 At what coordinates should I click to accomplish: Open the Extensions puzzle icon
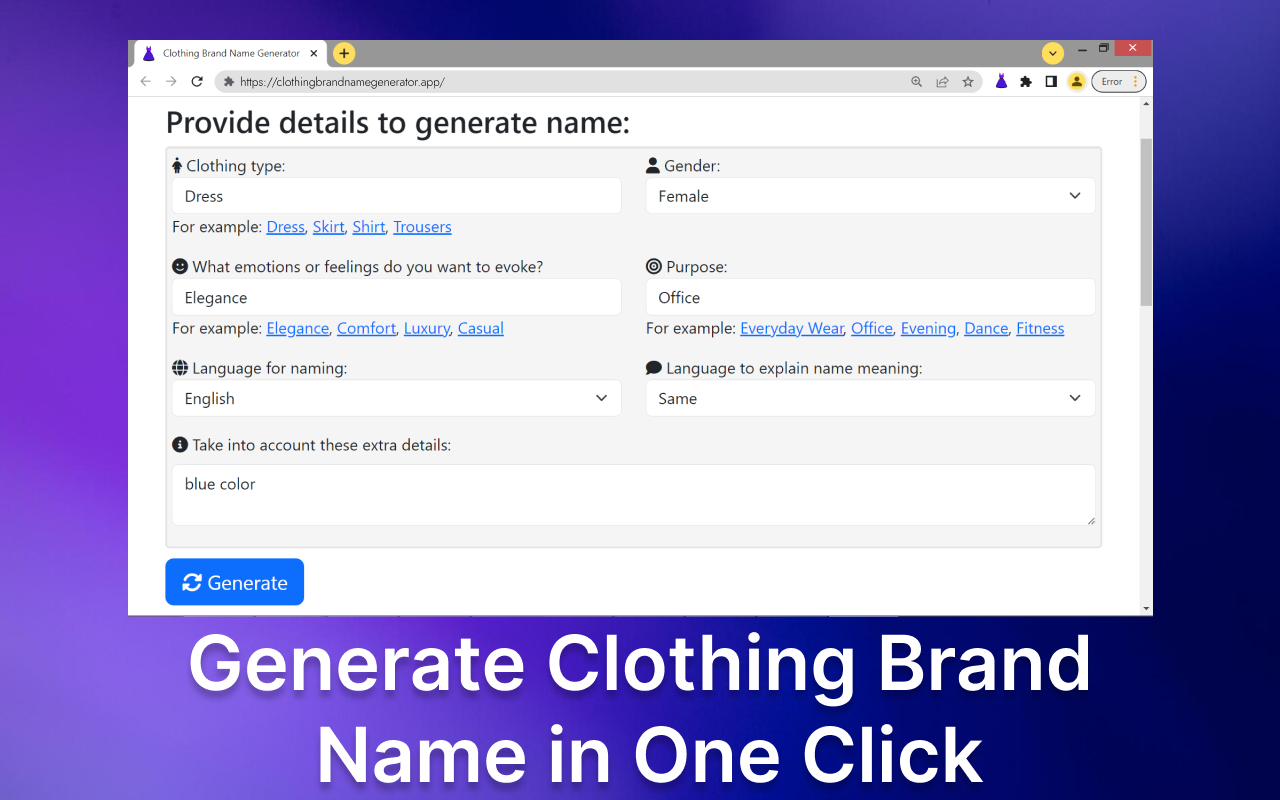(x=1026, y=82)
